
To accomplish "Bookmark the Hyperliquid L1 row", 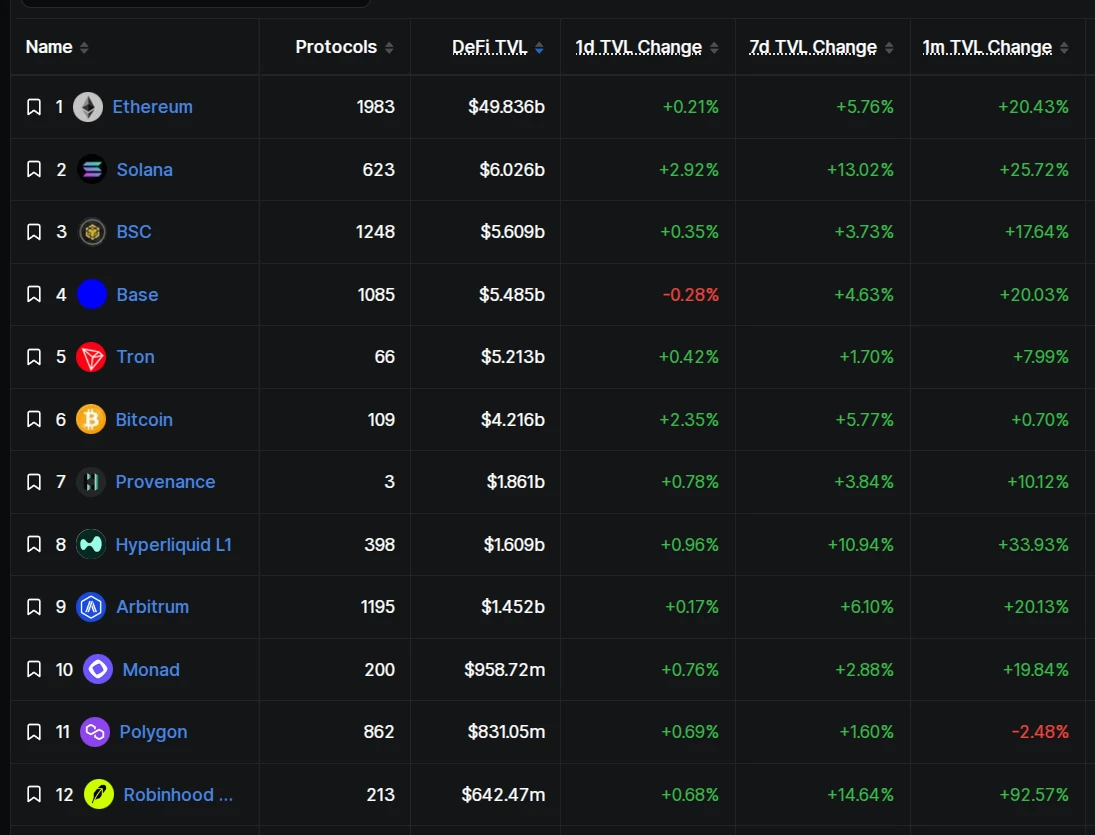I will (34, 545).
